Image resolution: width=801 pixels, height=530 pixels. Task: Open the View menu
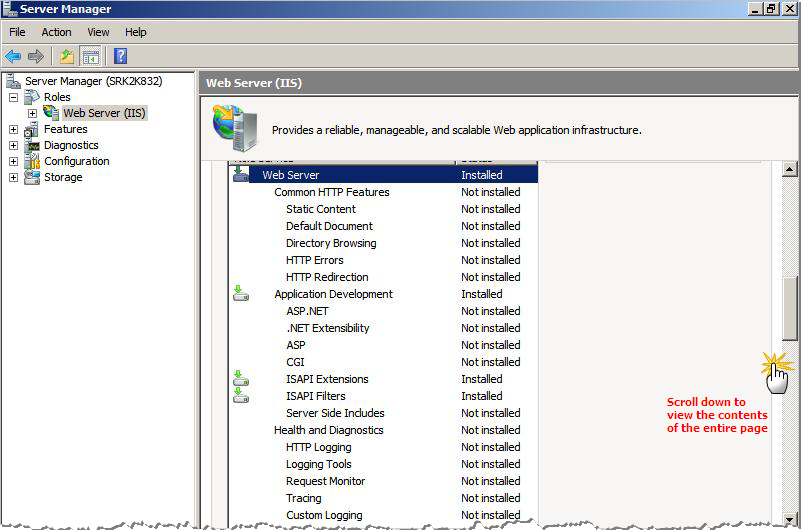98,32
